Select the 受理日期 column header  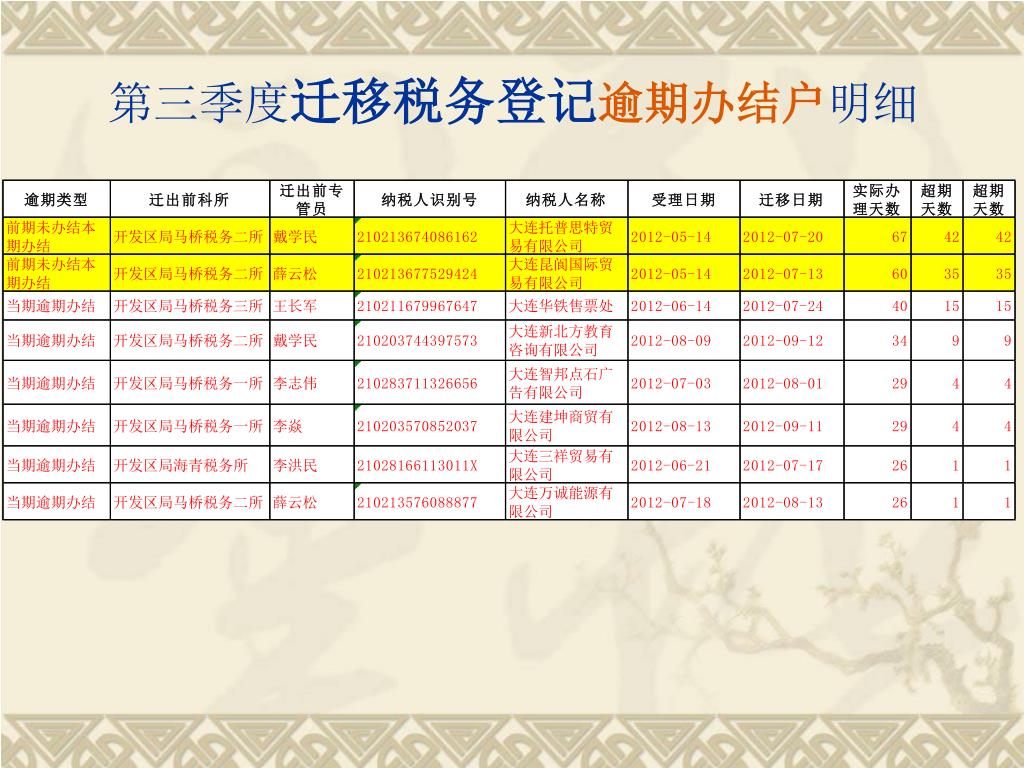[x=683, y=200]
